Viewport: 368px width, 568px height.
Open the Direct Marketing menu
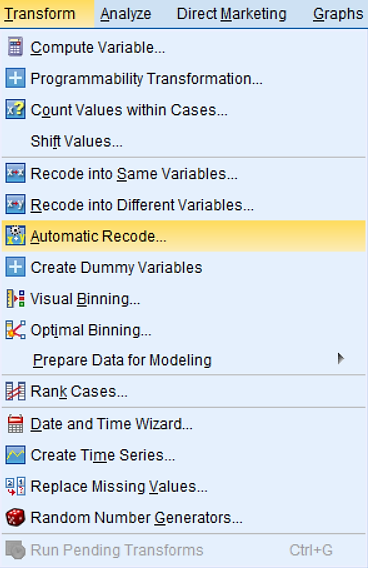[231, 14]
